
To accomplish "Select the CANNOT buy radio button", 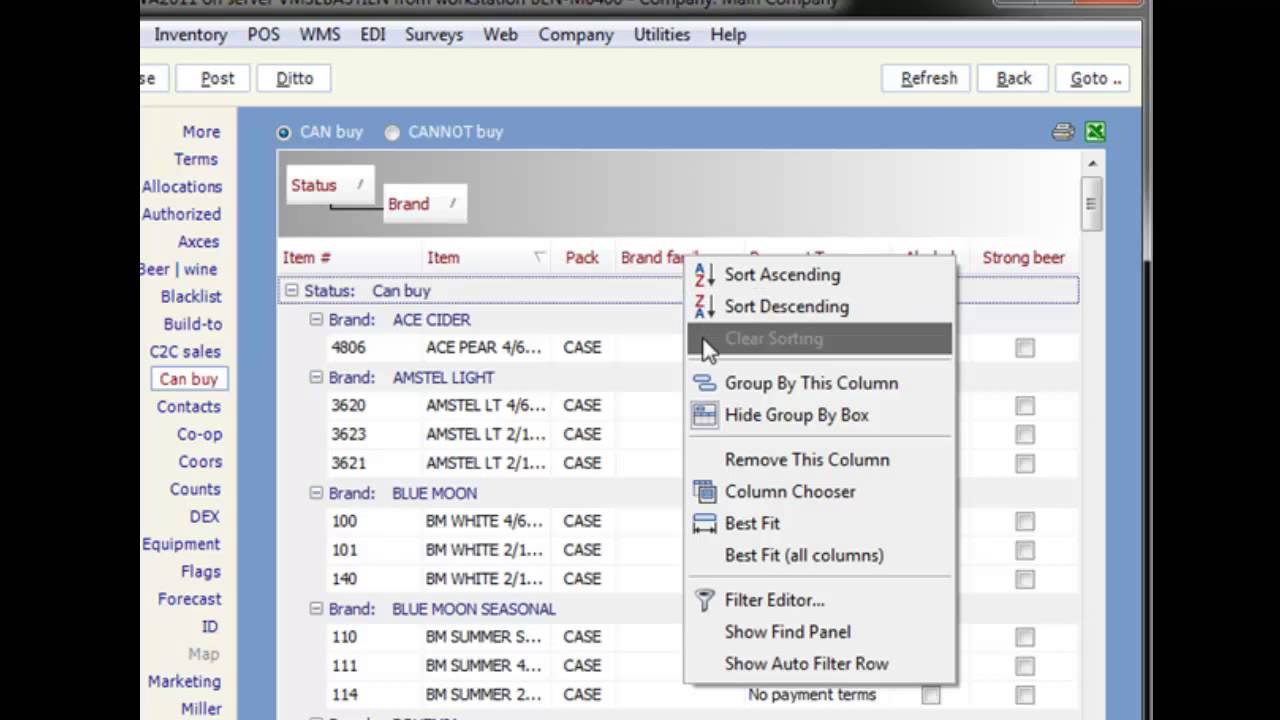I will coord(392,132).
